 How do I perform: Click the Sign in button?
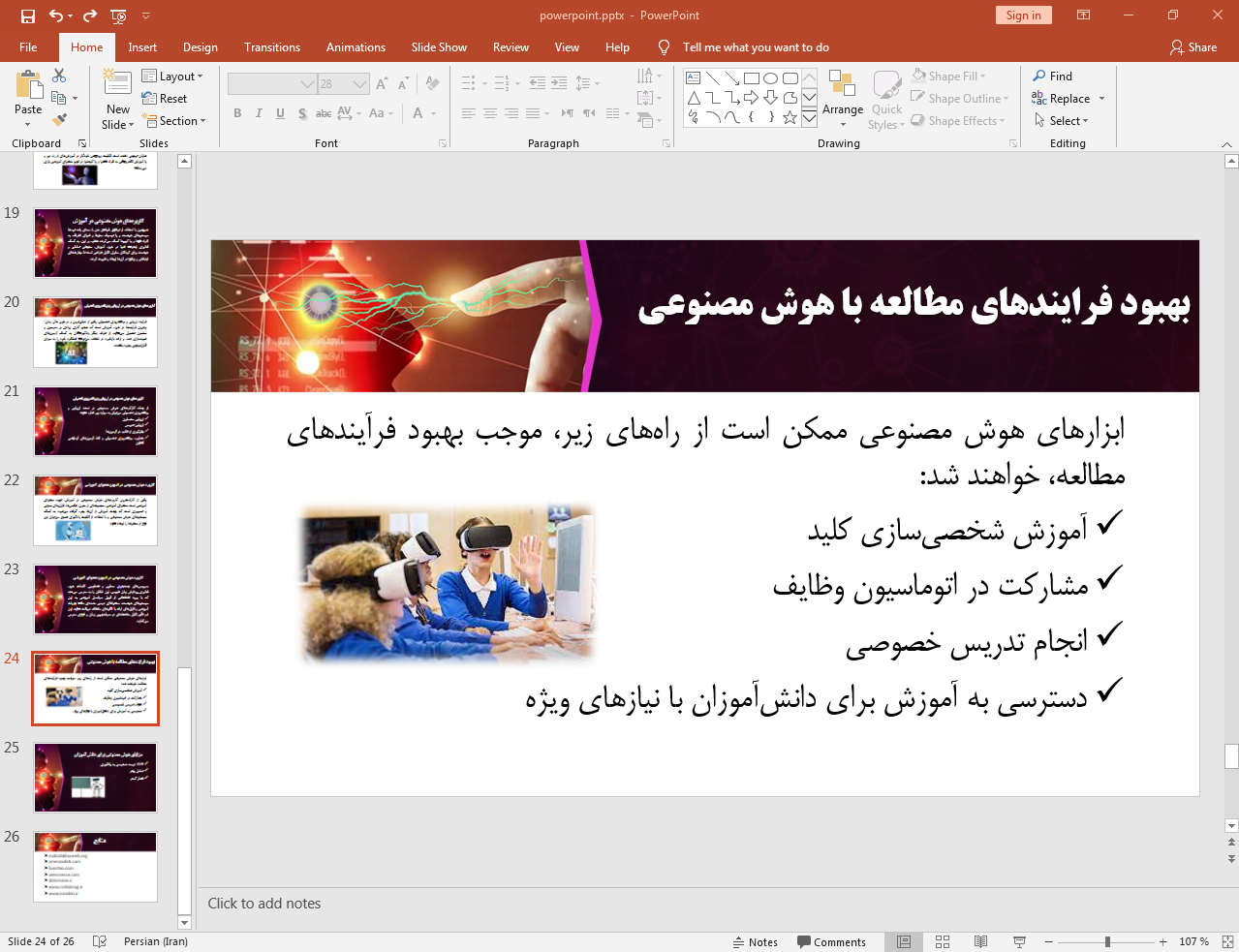1023,15
